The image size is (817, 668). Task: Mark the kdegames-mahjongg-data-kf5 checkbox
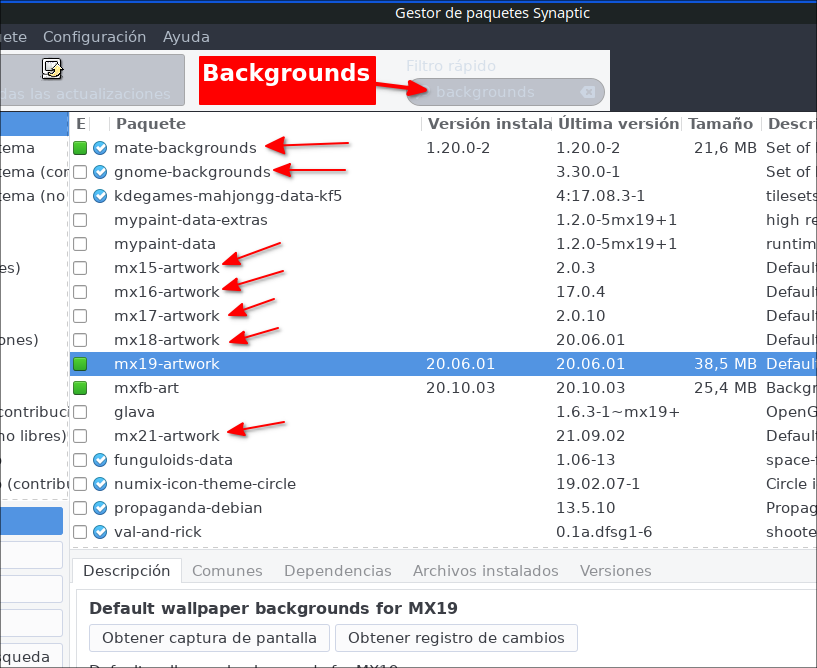click(x=80, y=196)
